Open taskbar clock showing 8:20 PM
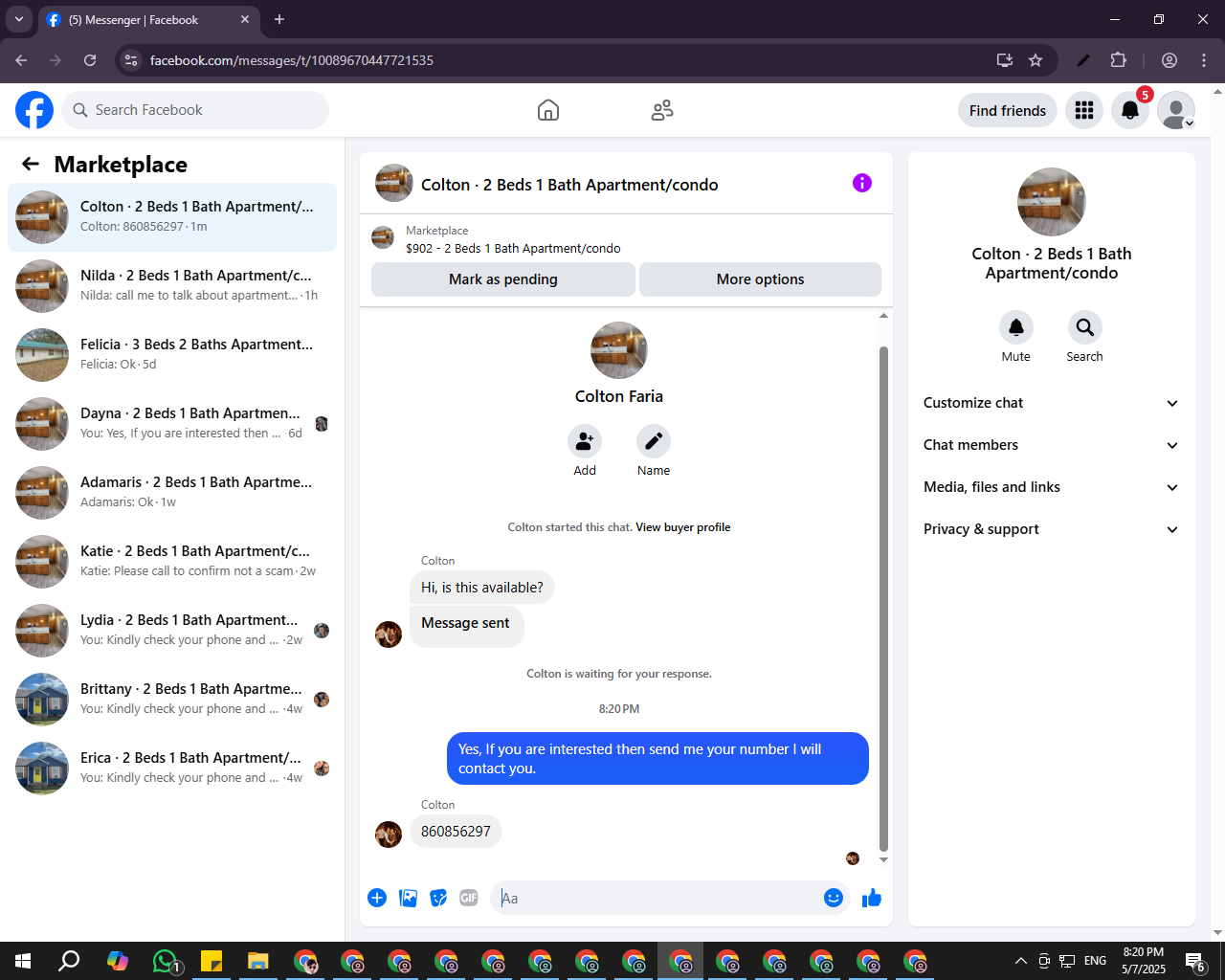Image resolution: width=1225 pixels, height=980 pixels. pos(1144,961)
